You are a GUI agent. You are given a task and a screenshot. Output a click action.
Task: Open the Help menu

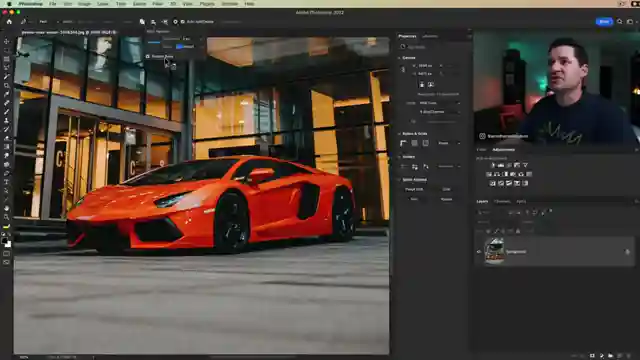pos(249,4)
